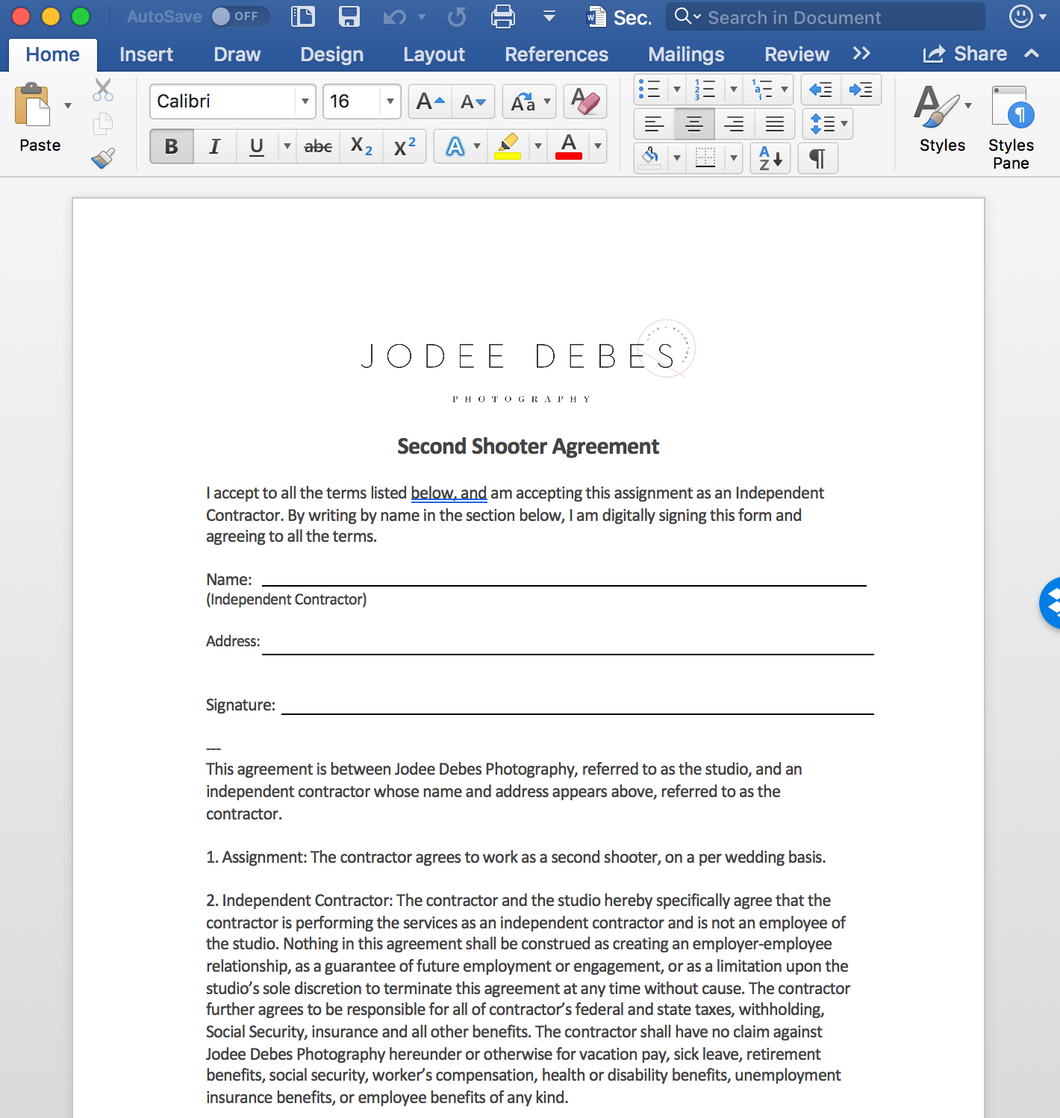The height and width of the screenshot is (1118, 1060).
Task: Click the Save icon in title bar
Action: [x=349, y=17]
